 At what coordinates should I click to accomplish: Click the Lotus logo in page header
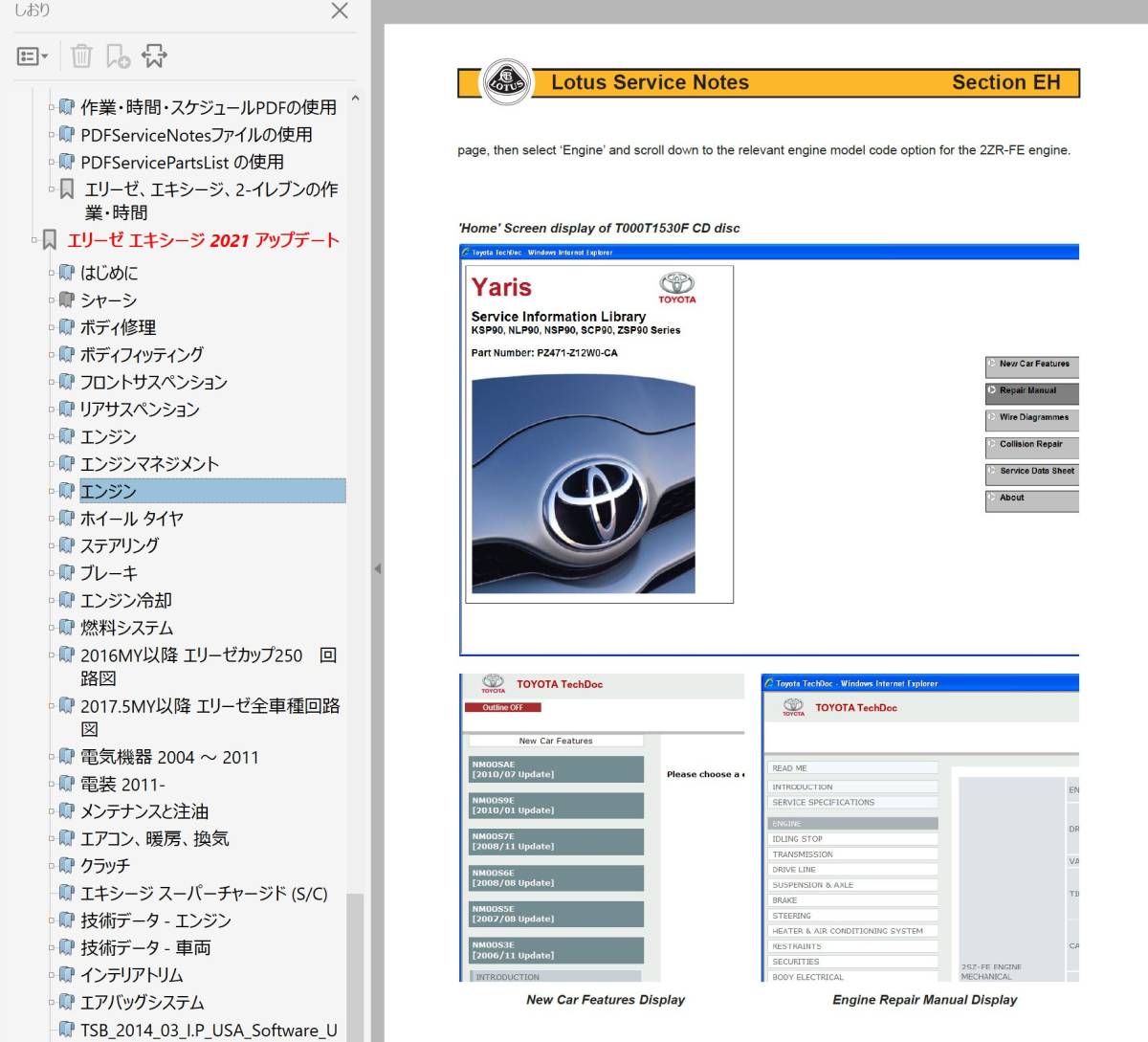507,82
